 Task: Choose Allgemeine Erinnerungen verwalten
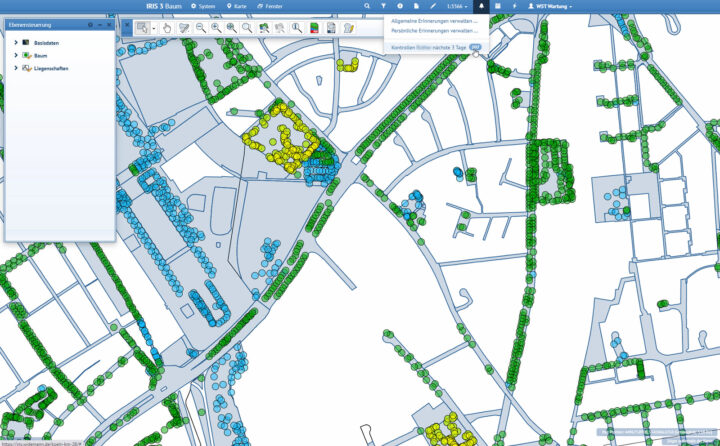[434, 20]
